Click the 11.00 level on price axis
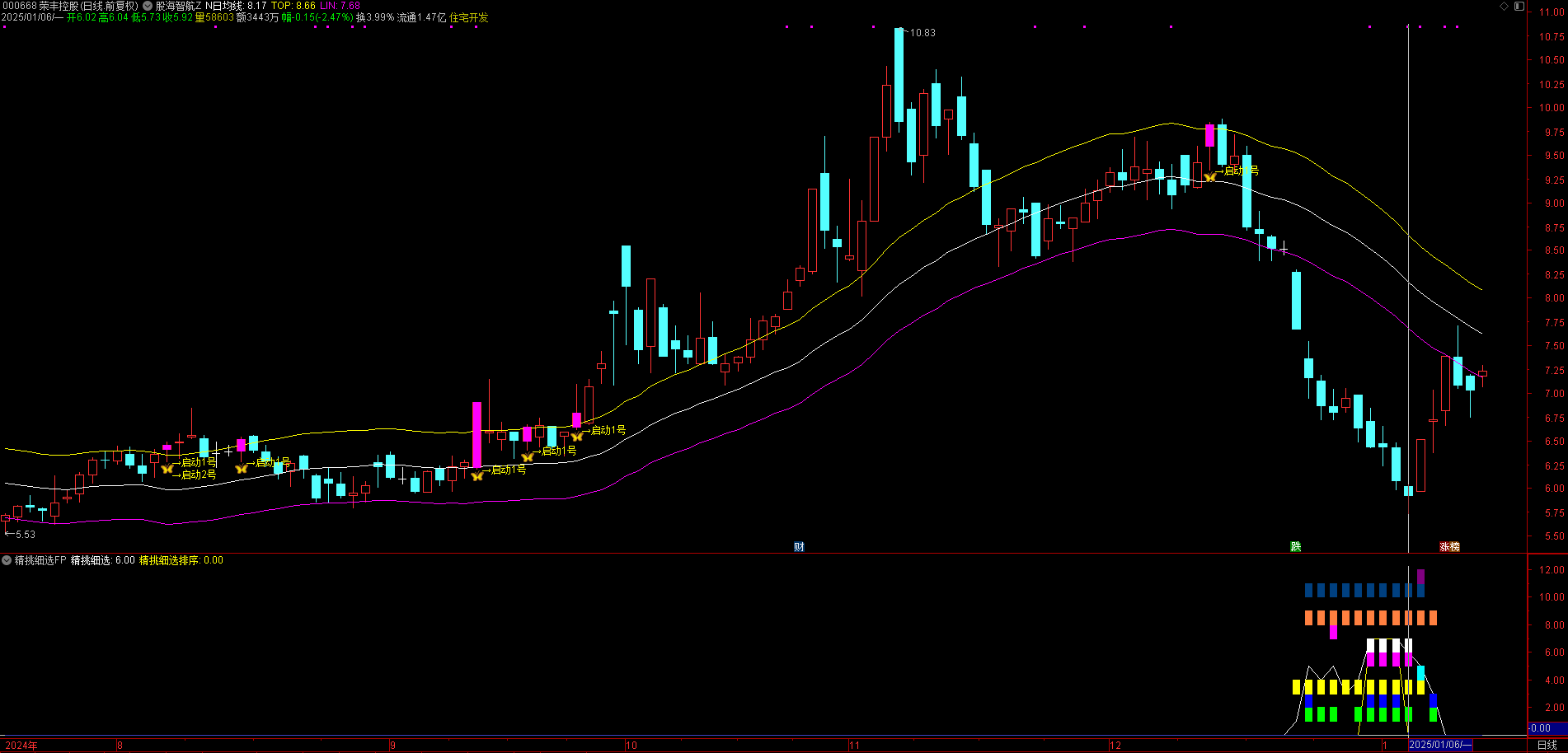The height and width of the screenshot is (753, 1568). (x=1552, y=12)
